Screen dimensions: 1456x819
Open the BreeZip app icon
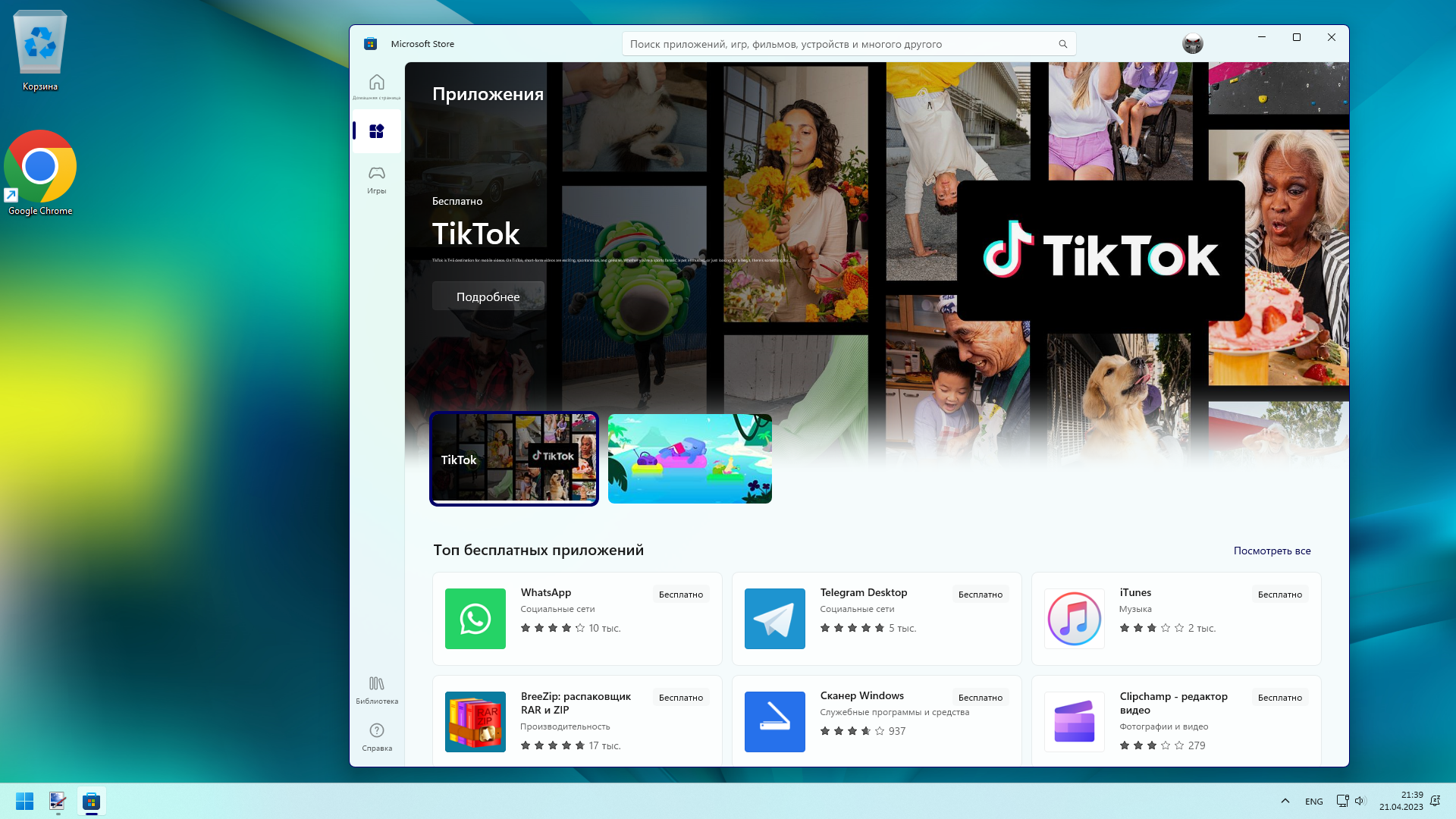pos(475,722)
